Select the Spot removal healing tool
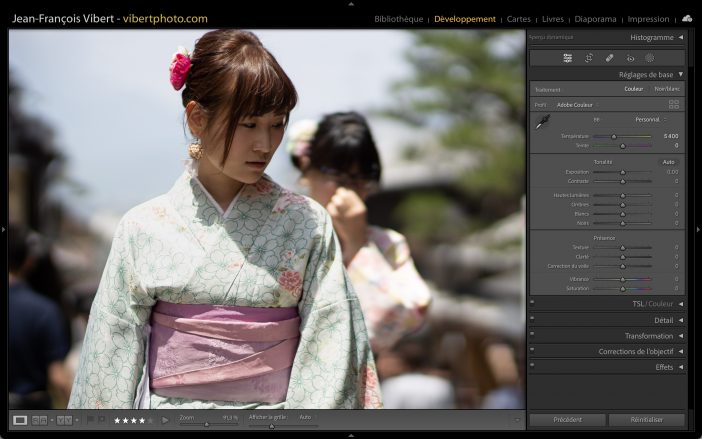The image size is (702, 439). point(610,58)
